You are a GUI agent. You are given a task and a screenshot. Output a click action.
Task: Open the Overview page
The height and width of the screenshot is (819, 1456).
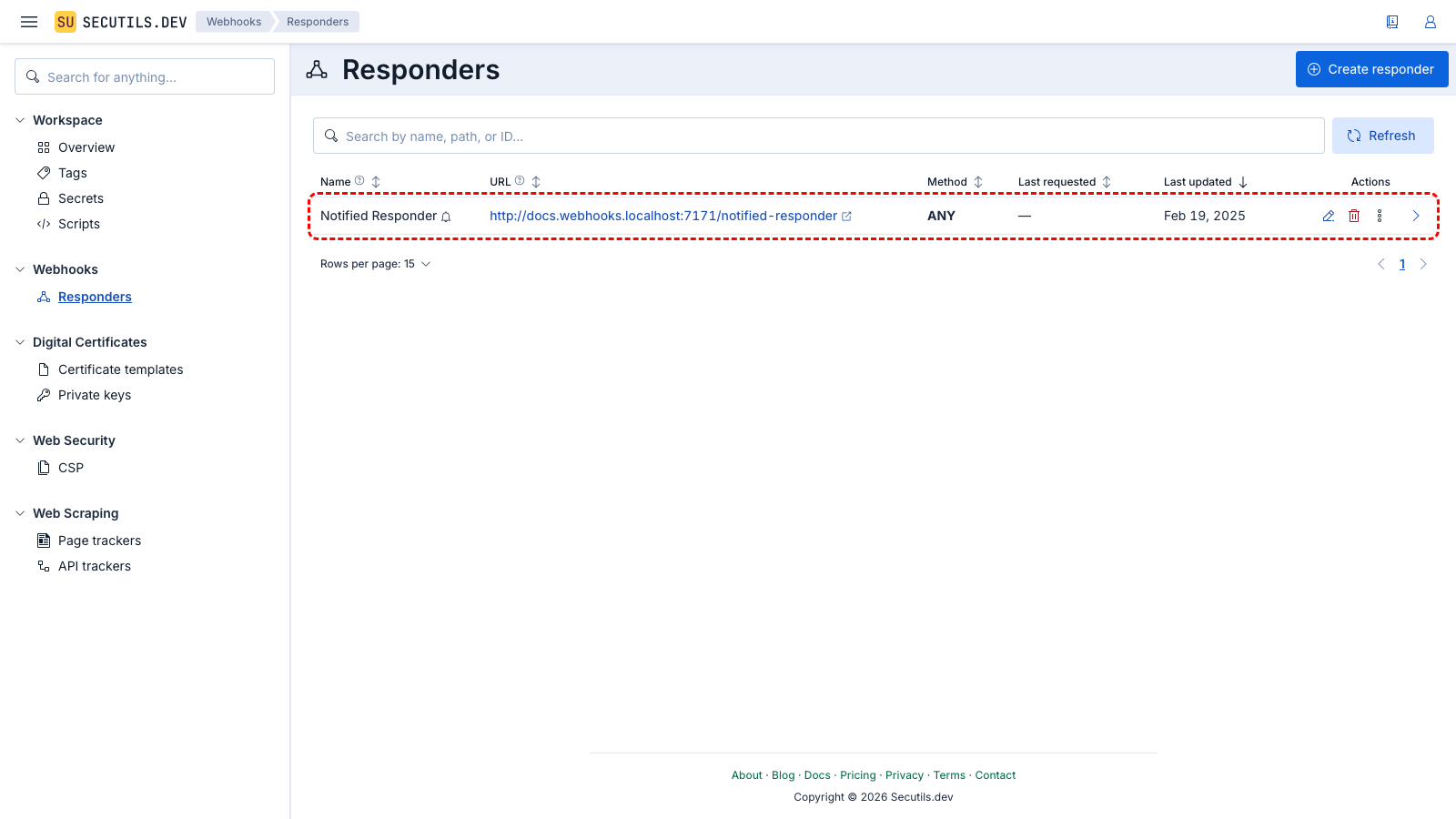[86, 147]
